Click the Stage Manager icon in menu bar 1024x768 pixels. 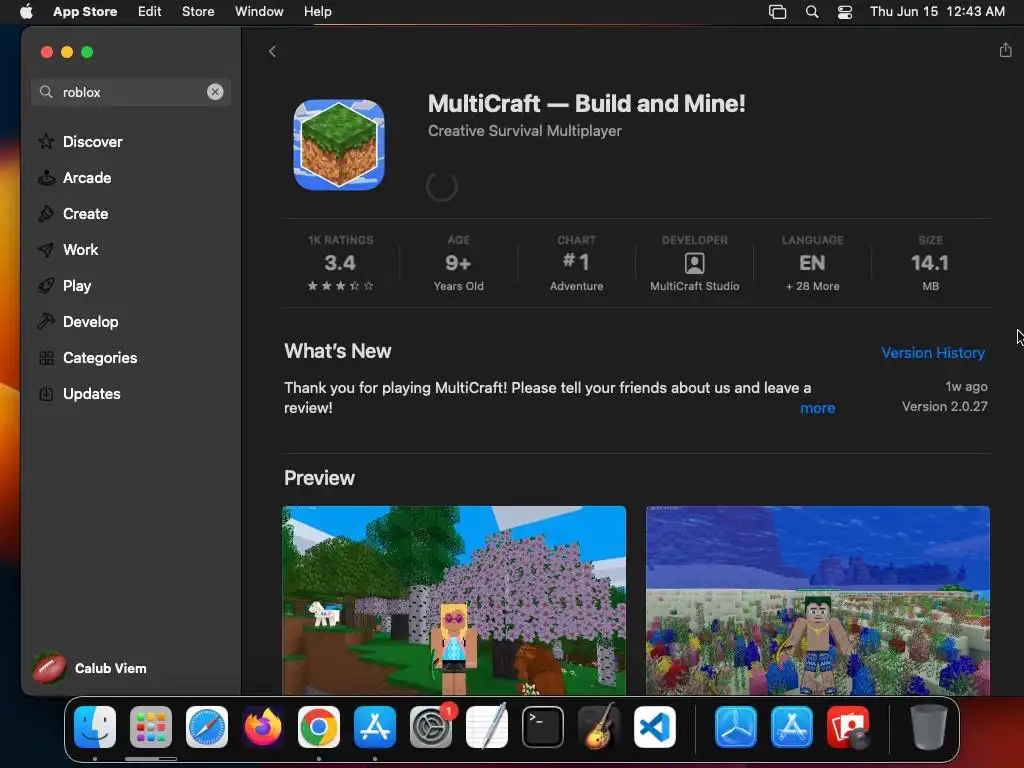coord(777,12)
